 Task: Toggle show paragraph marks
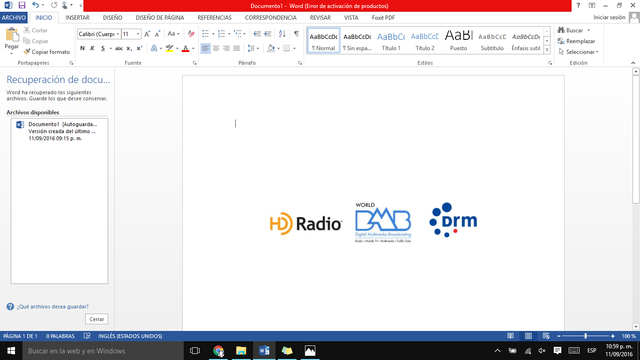click(x=296, y=34)
